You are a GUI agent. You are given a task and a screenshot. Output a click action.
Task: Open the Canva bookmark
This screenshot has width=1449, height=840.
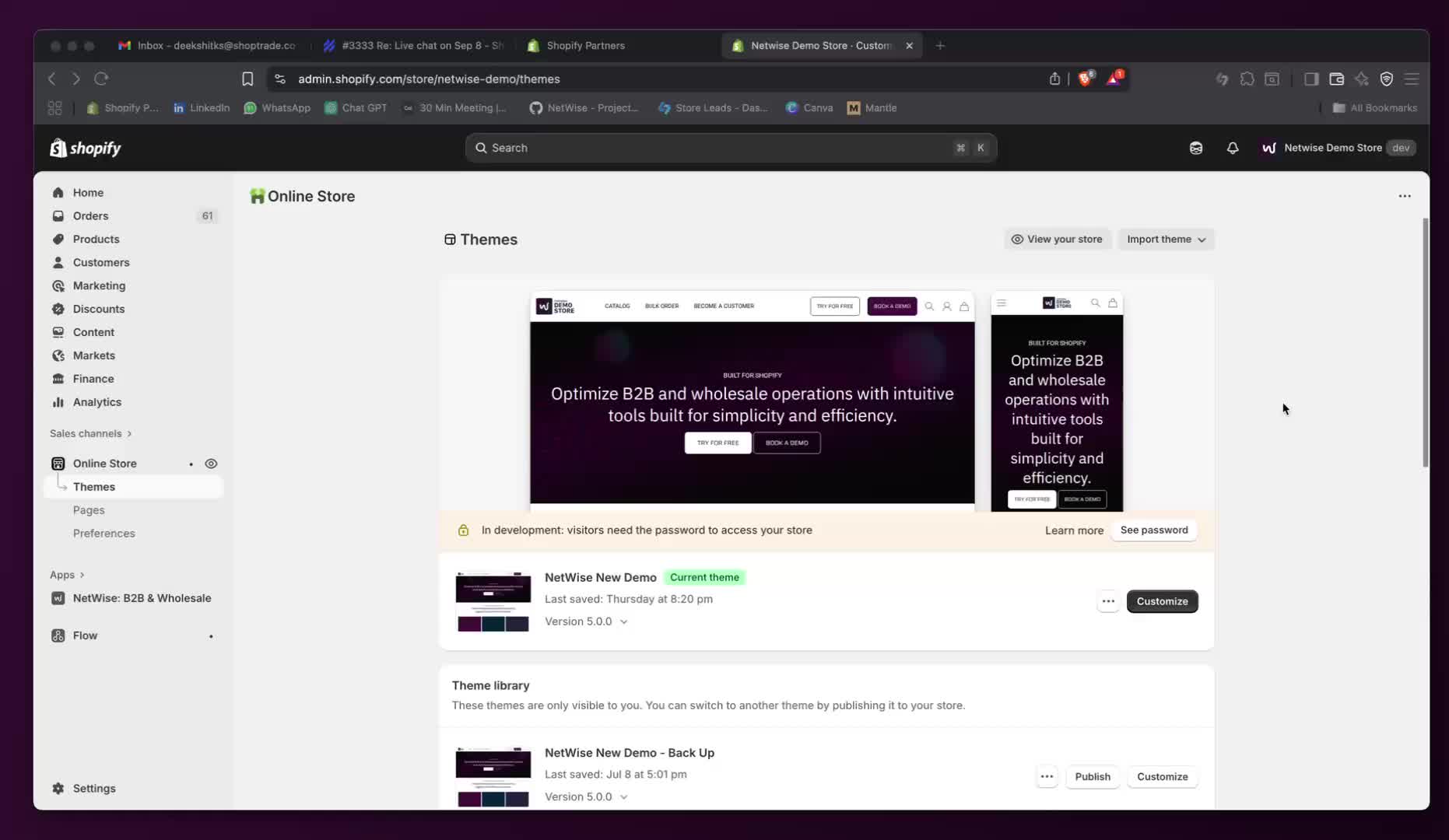coord(809,108)
